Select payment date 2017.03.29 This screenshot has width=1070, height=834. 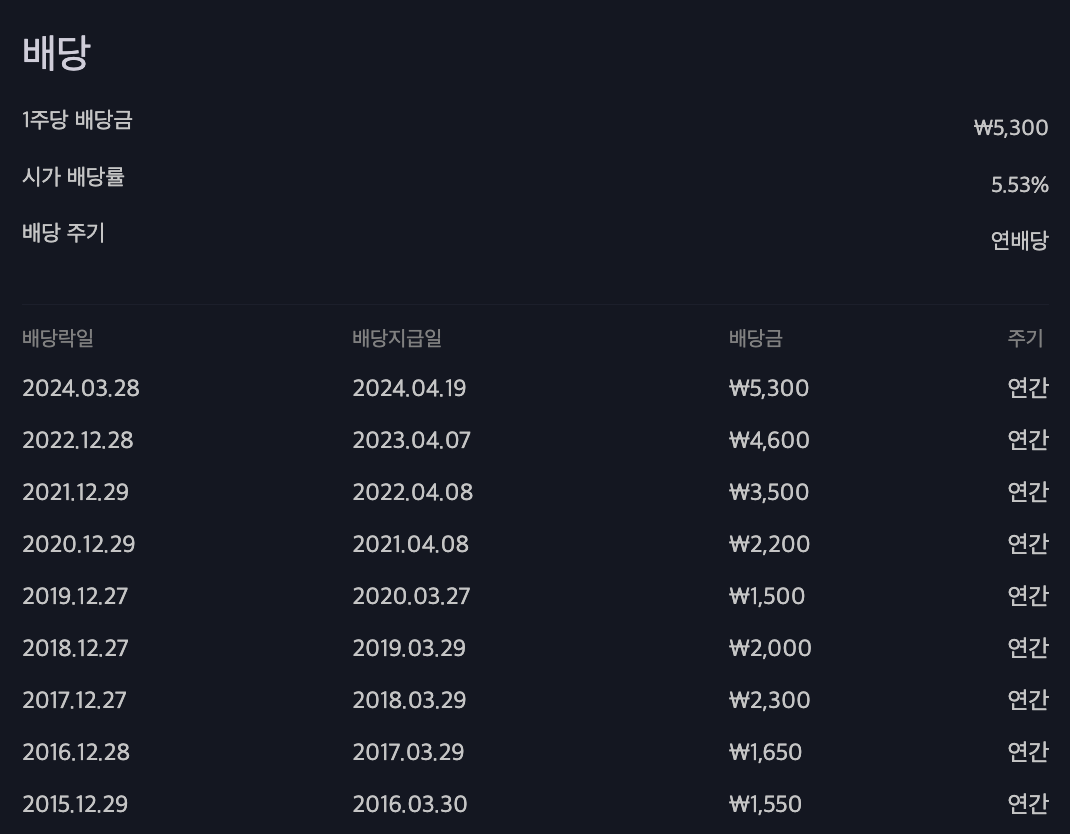click(408, 751)
